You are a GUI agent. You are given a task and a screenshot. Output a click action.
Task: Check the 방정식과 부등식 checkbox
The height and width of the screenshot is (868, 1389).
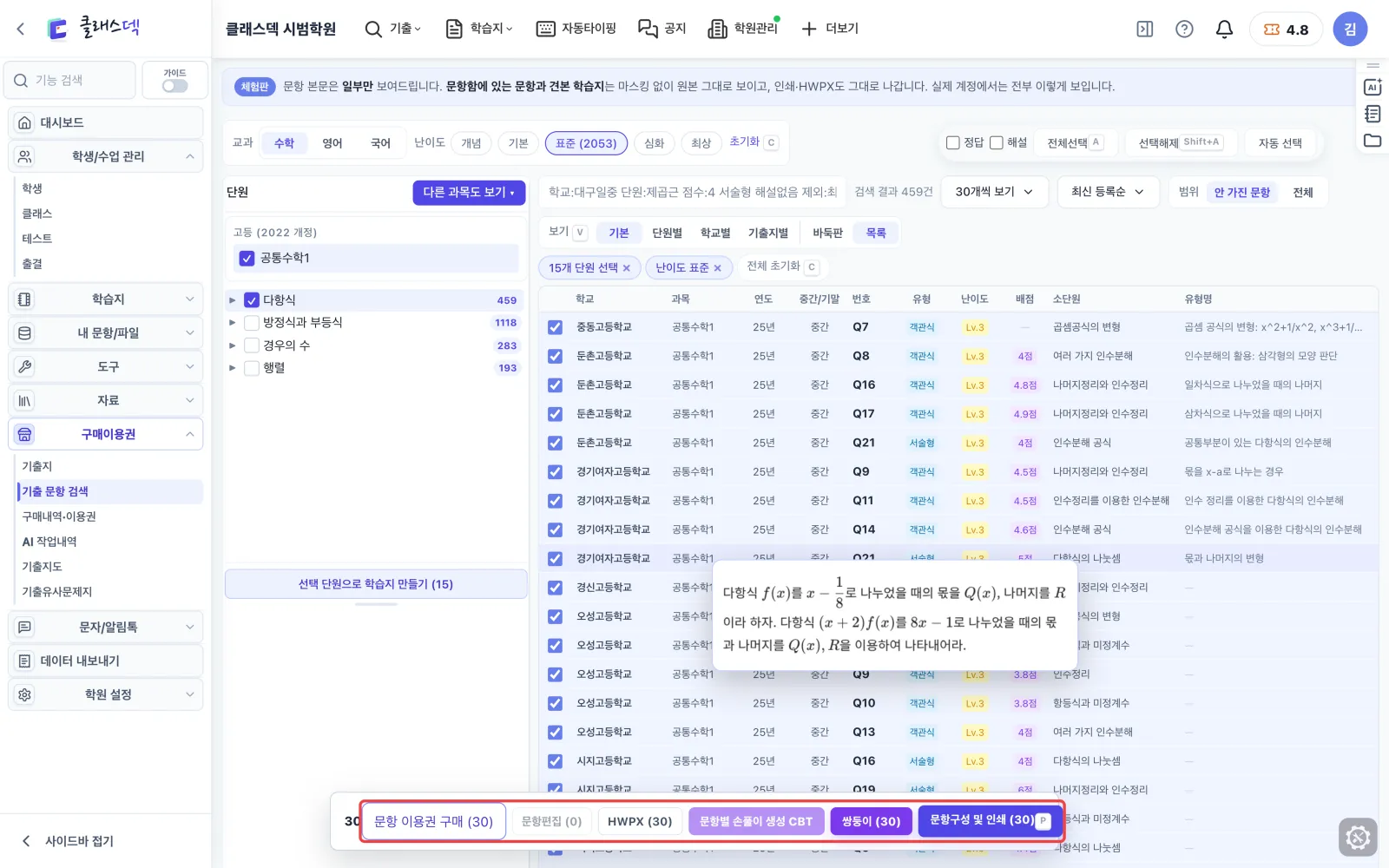pyautogui.click(x=252, y=323)
